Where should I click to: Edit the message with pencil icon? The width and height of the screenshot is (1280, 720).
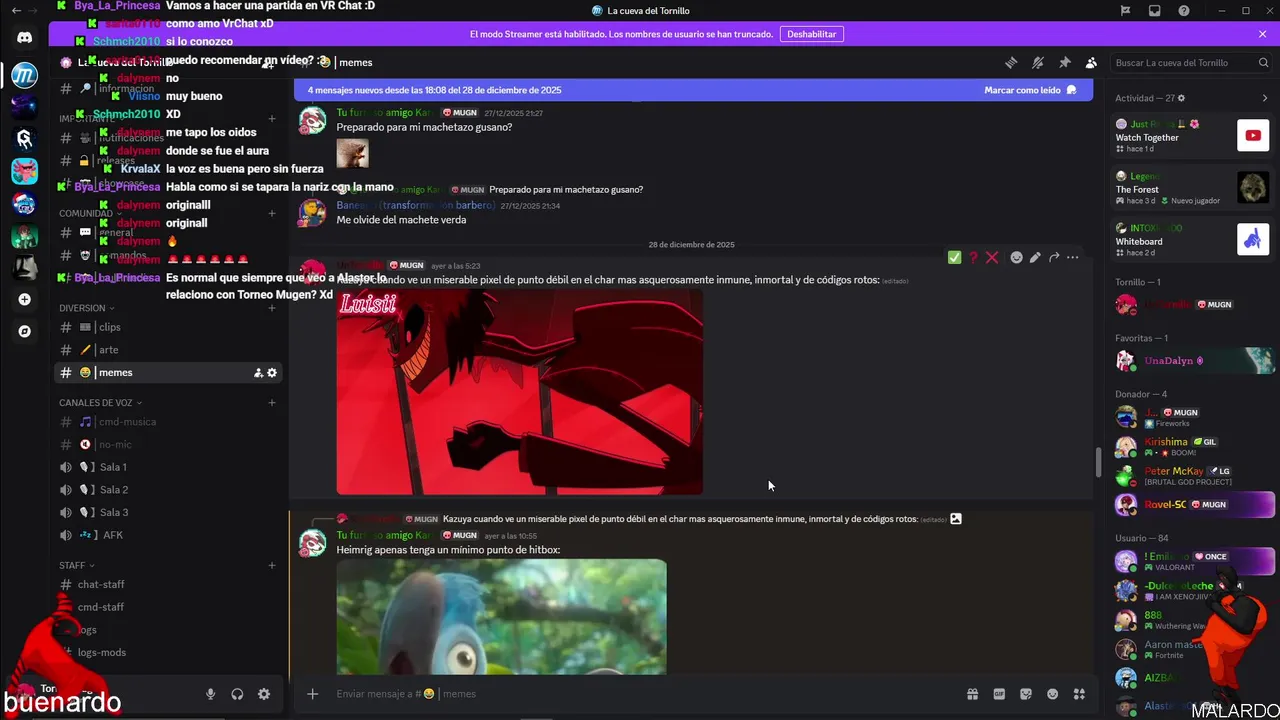pos(1035,257)
